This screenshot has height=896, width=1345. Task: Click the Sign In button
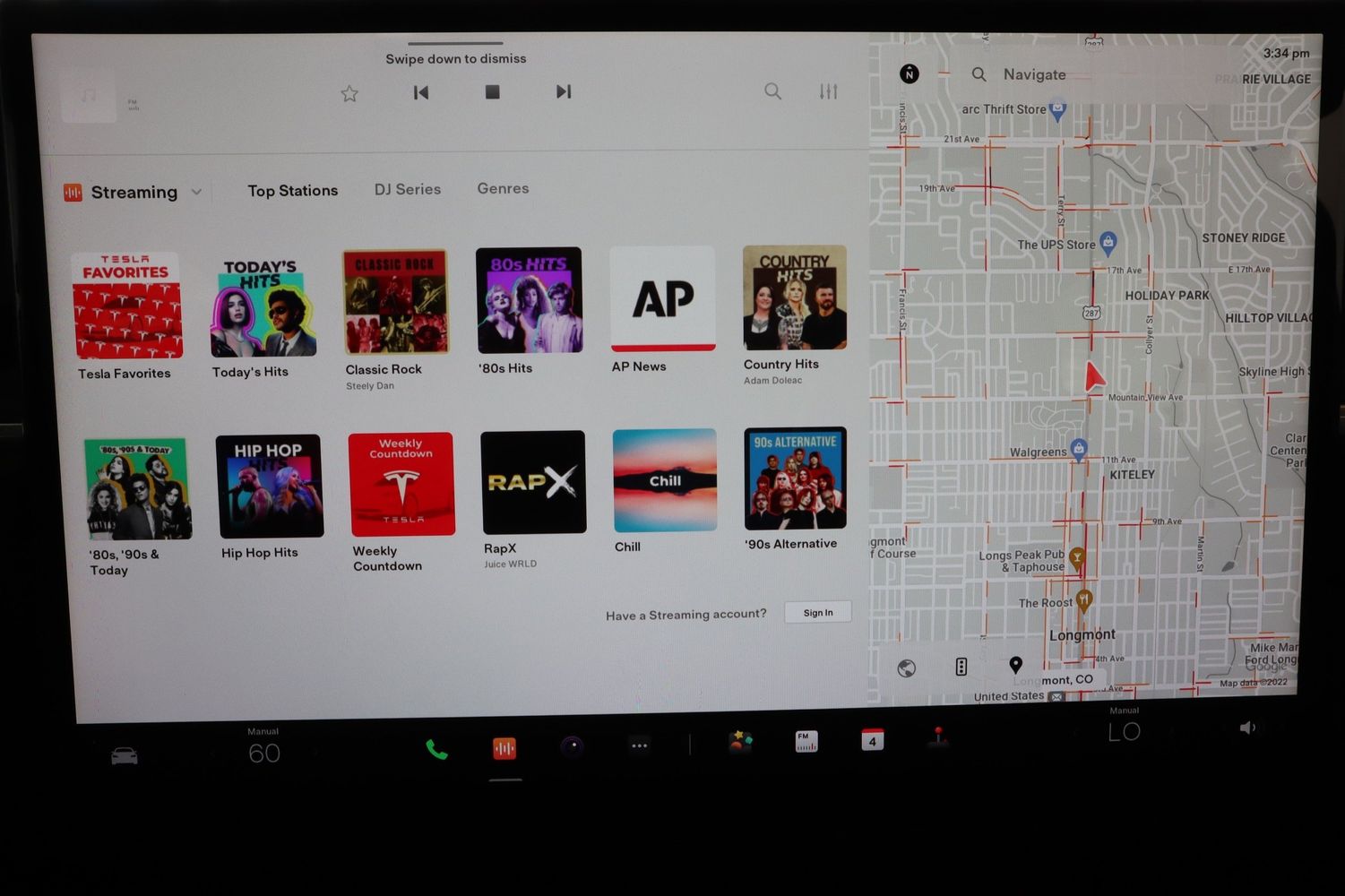tap(818, 613)
